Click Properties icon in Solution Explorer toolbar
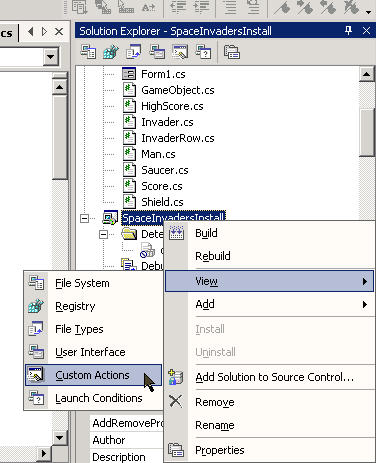 pyautogui.click(x=232, y=52)
